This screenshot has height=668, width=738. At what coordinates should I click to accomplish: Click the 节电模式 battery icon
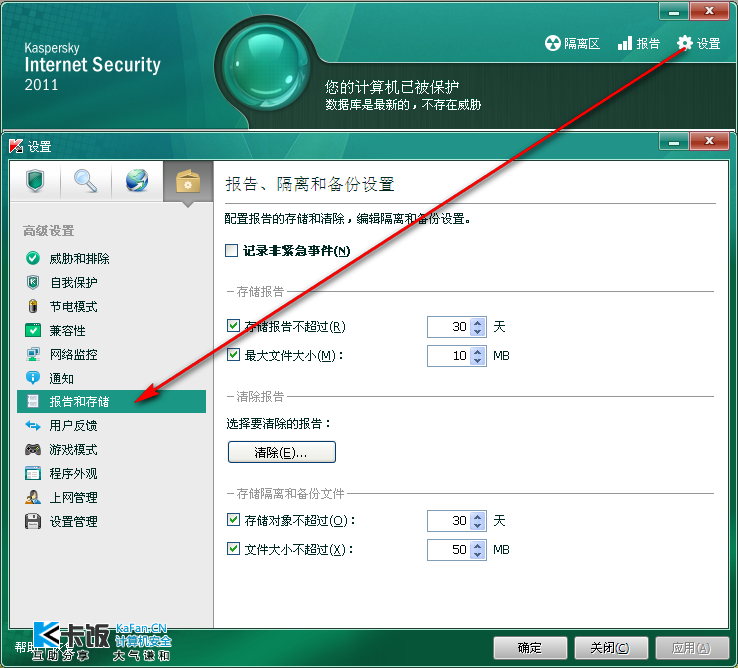(32, 306)
